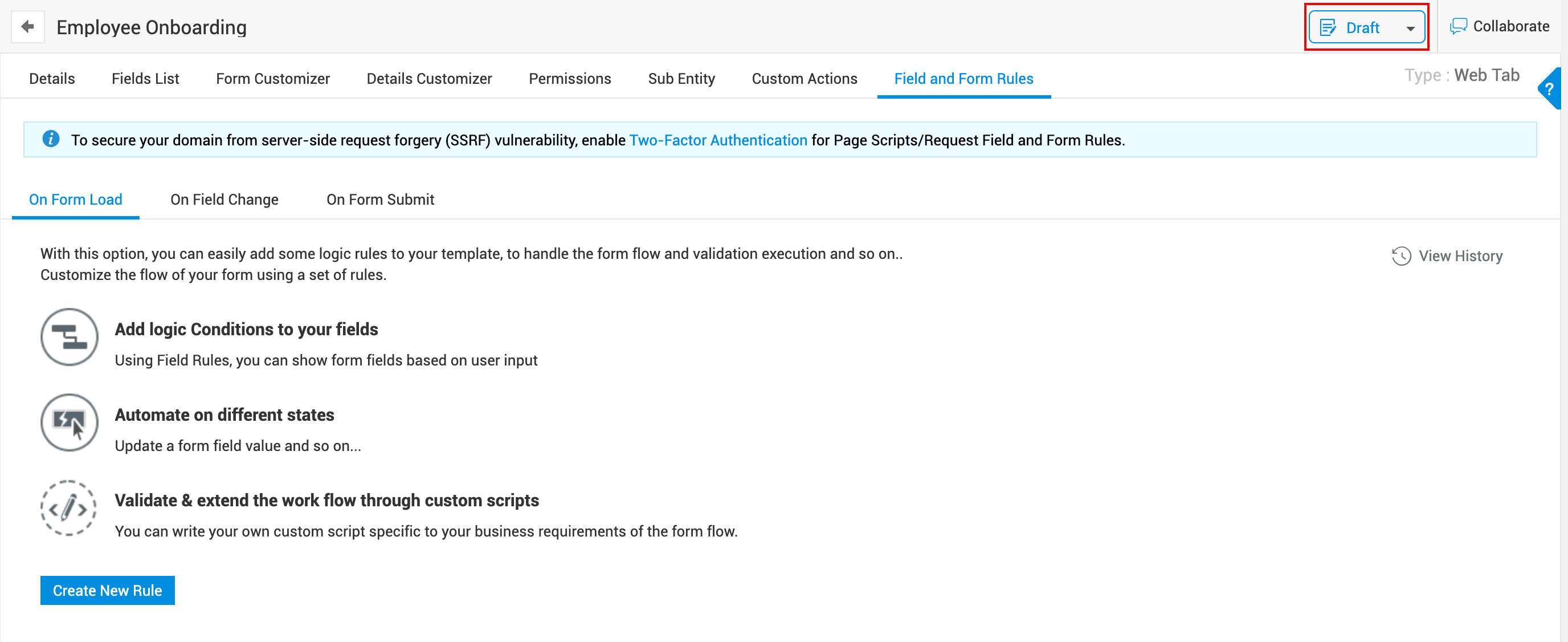Switch to On Form Submit tab
Screen dimensions: 1568x642
click(x=381, y=199)
